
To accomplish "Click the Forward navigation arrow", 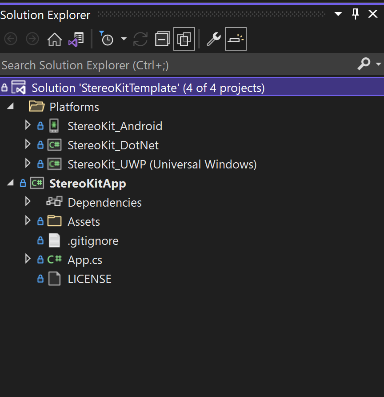I will (x=32, y=39).
